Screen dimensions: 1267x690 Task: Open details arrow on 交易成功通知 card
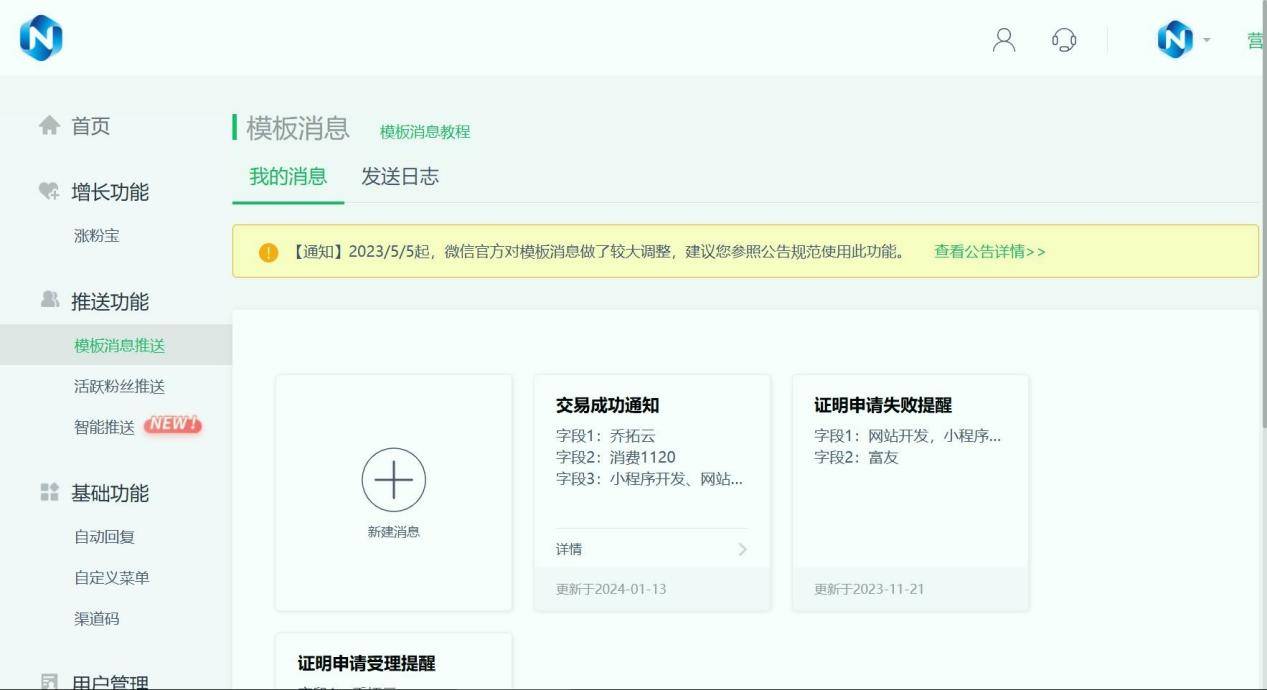tap(742, 549)
